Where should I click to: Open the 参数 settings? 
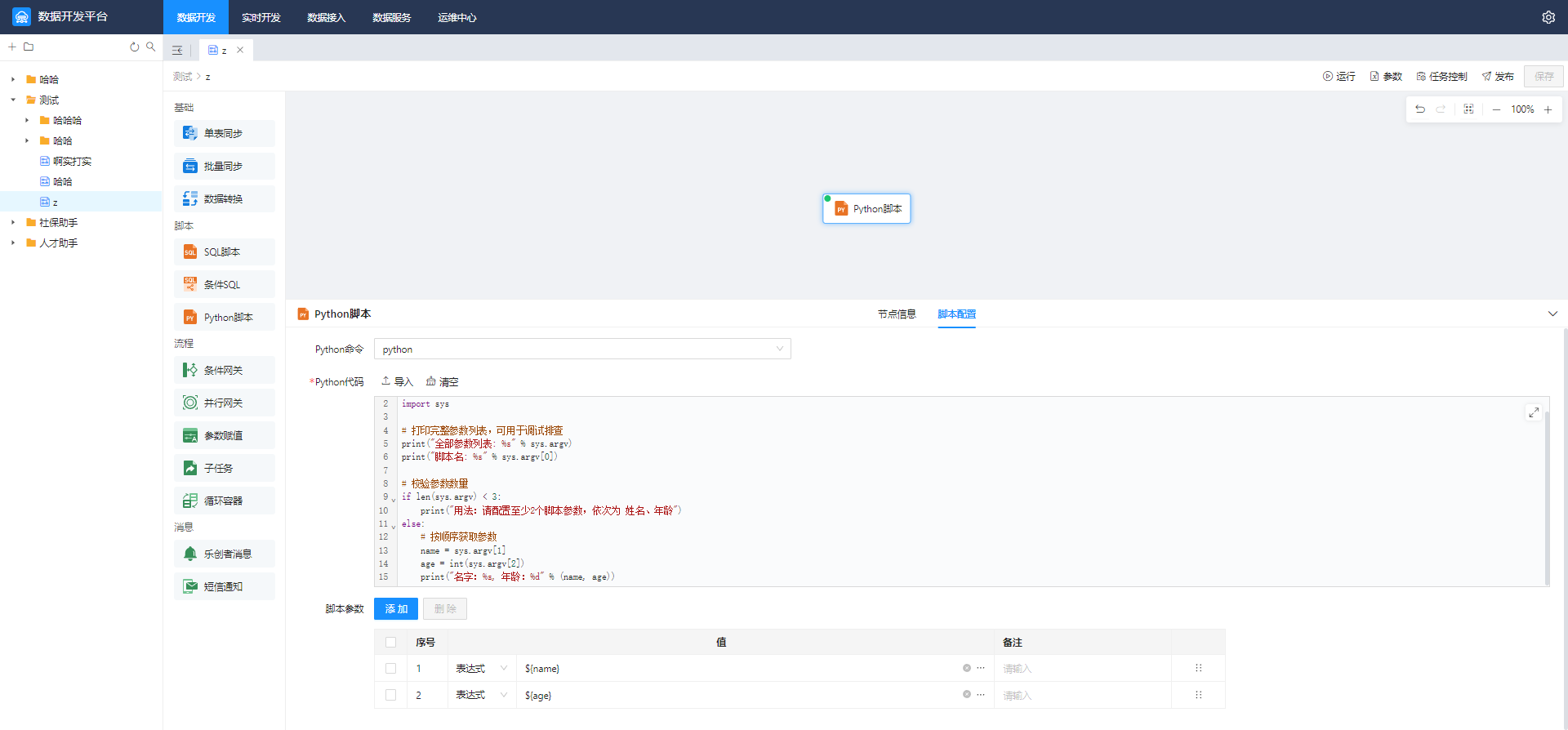pos(1386,76)
